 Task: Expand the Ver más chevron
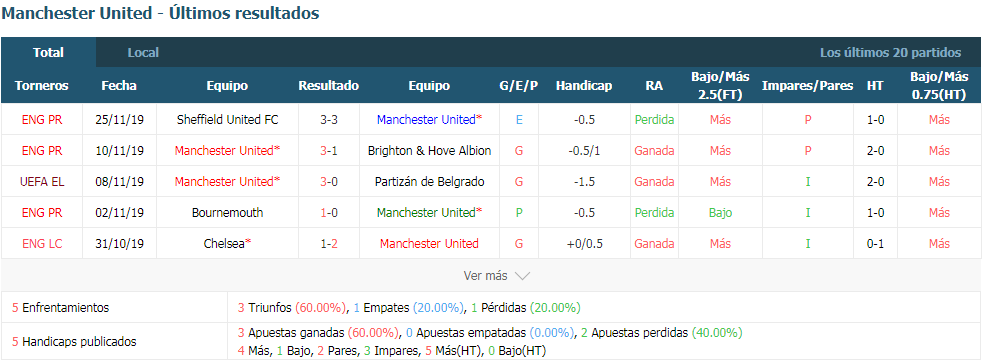click(x=523, y=275)
